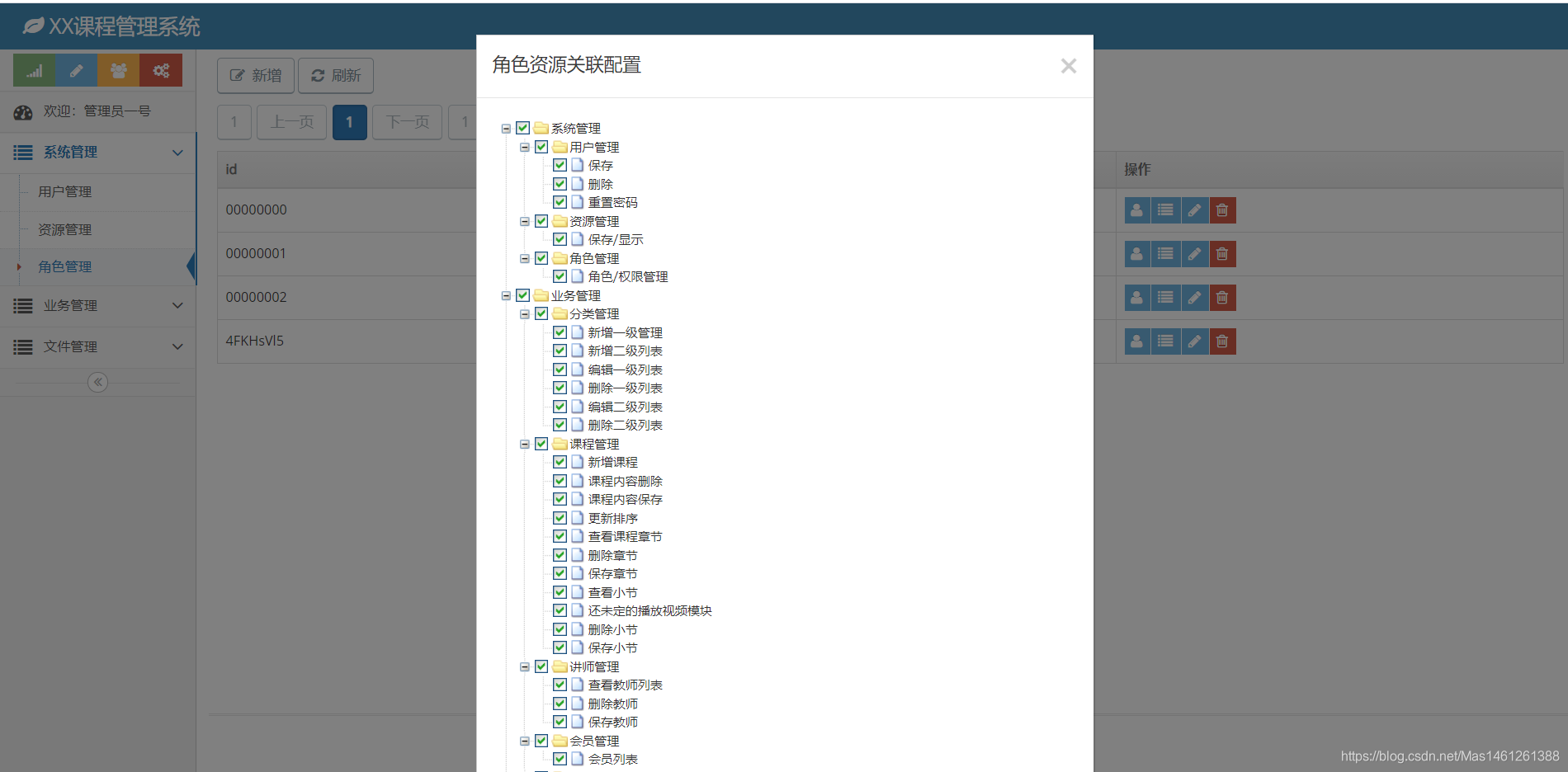Uncheck the 用户管理 tree checkbox
This screenshot has width=1568, height=772.
pos(541,147)
